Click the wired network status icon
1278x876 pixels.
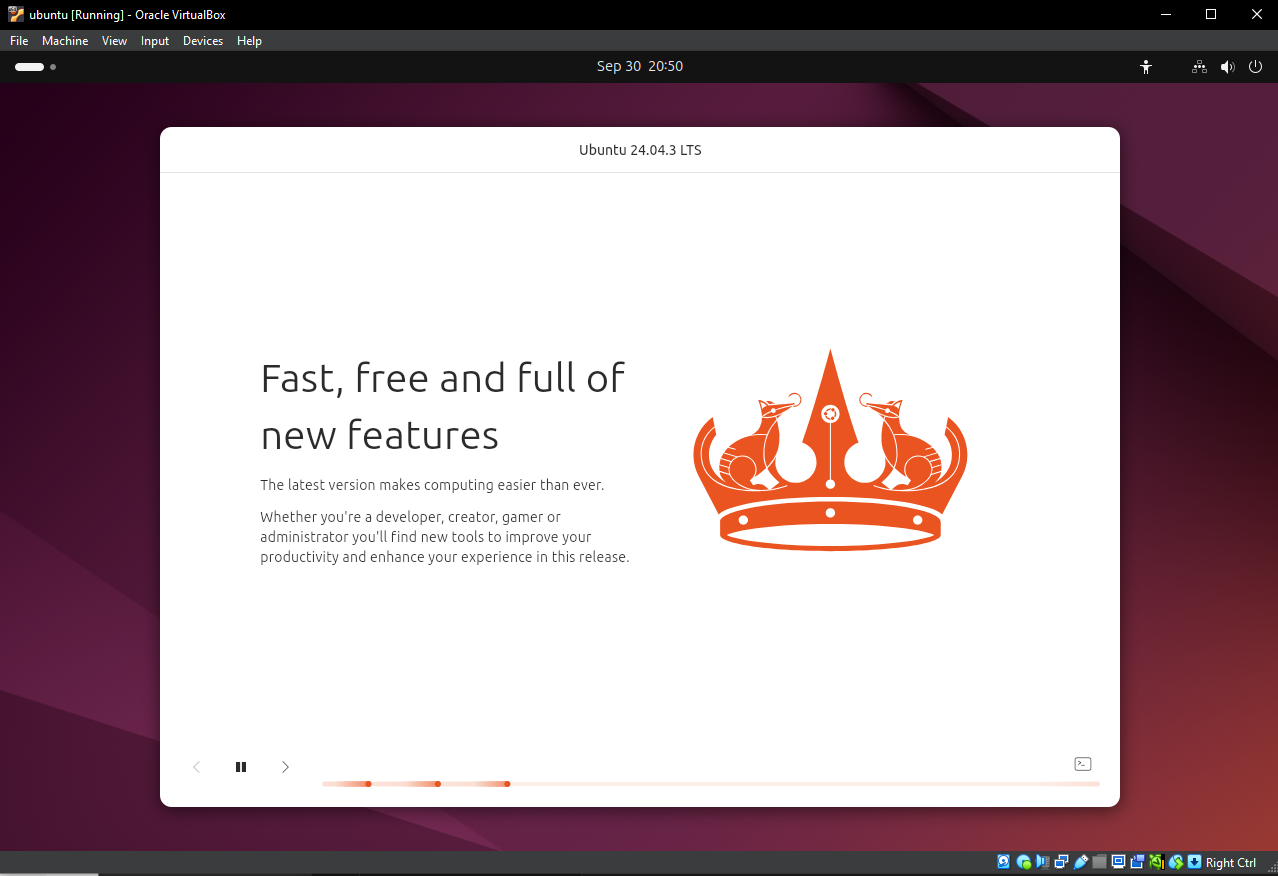click(1199, 67)
